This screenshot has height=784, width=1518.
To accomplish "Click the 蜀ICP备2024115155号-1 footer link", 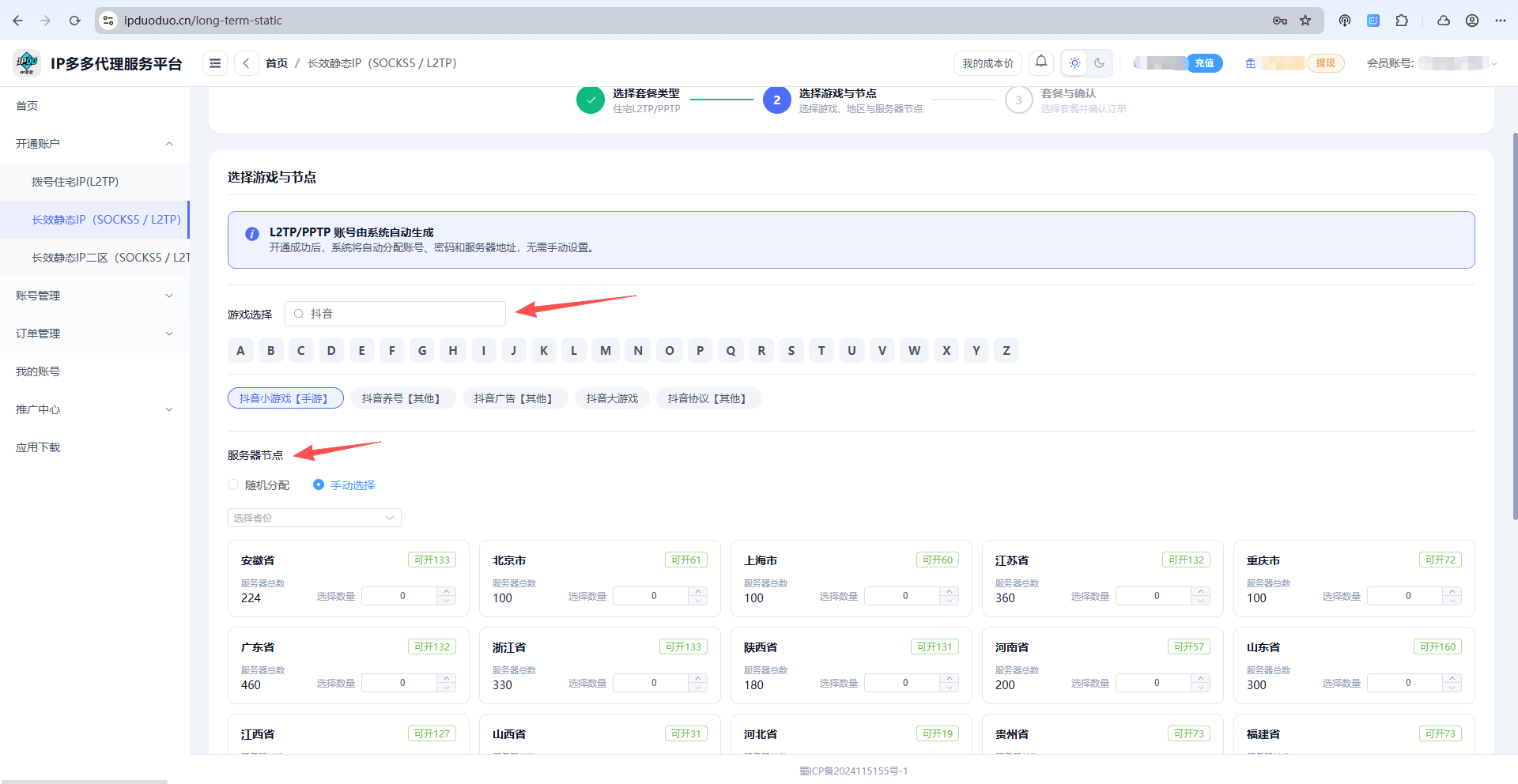I will click(854, 771).
